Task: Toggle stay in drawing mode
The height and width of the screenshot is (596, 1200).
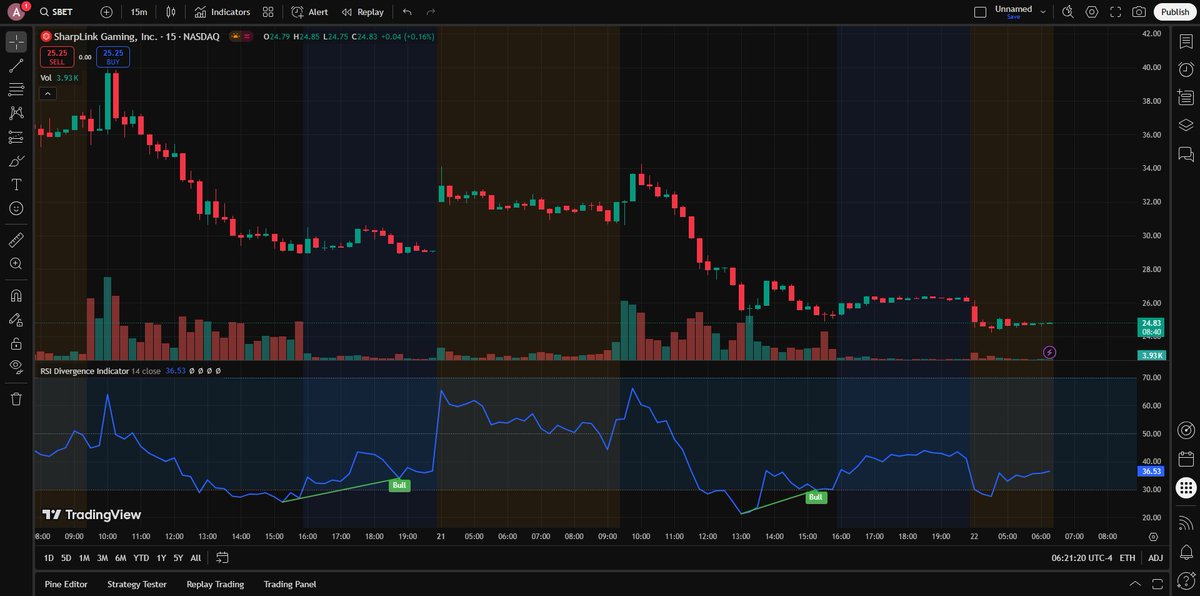Action: 16,320
